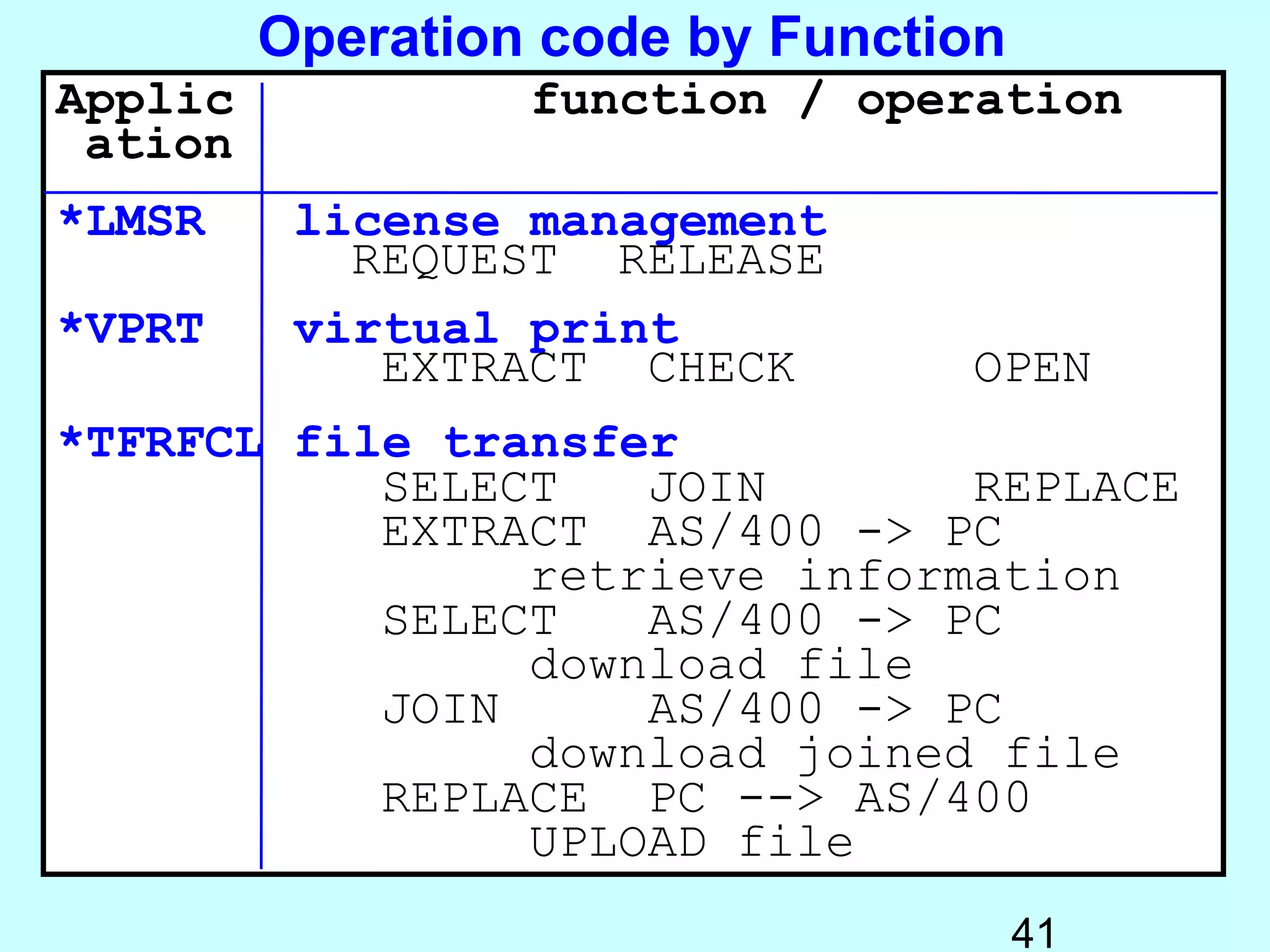
Task: Click the 'virtual print' heading
Action: tap(486, 328)
